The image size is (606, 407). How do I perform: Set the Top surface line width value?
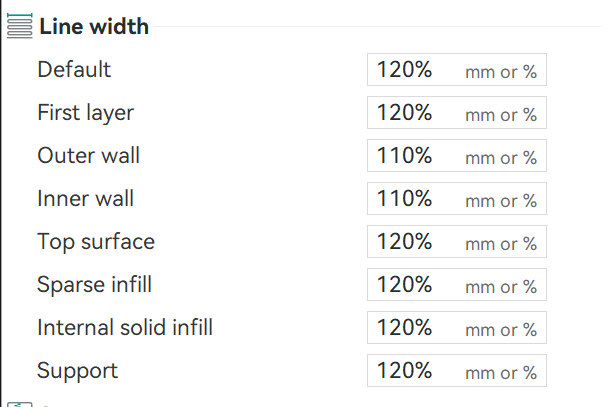[457, 242]
